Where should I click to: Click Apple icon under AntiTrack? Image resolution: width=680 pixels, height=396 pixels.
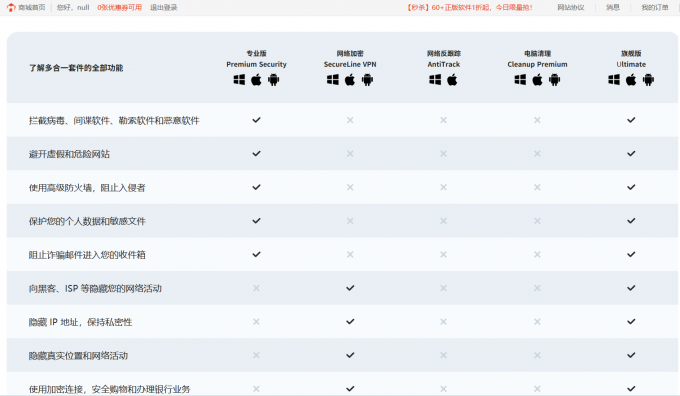452,80
